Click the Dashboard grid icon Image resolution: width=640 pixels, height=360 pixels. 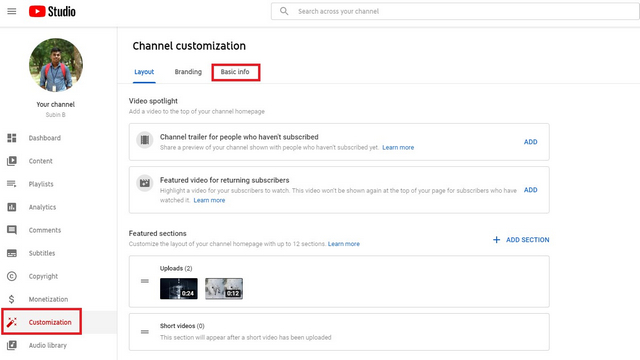point(12,138)
